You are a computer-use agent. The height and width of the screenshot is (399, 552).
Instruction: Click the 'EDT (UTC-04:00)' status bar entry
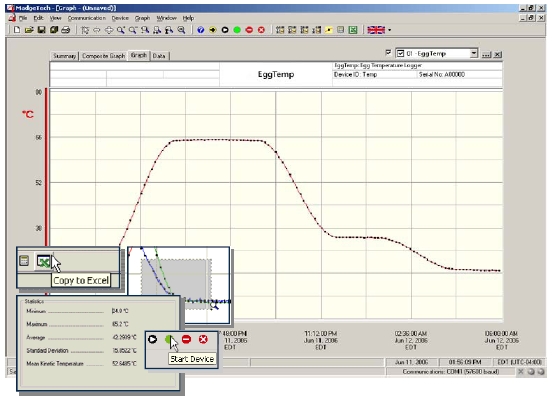click(x=519, y=362)
